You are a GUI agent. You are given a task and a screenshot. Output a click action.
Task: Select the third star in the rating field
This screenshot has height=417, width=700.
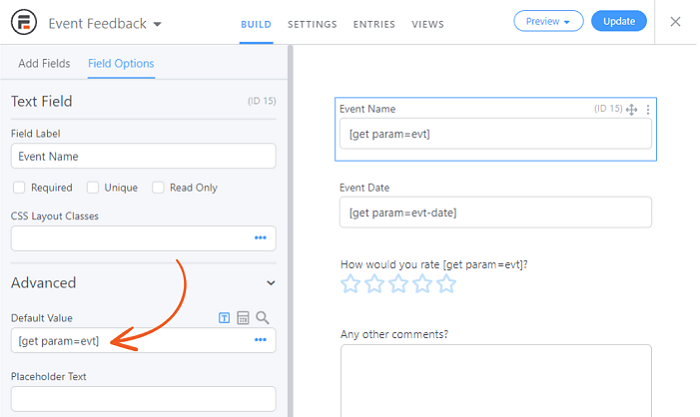click(398, 284)
